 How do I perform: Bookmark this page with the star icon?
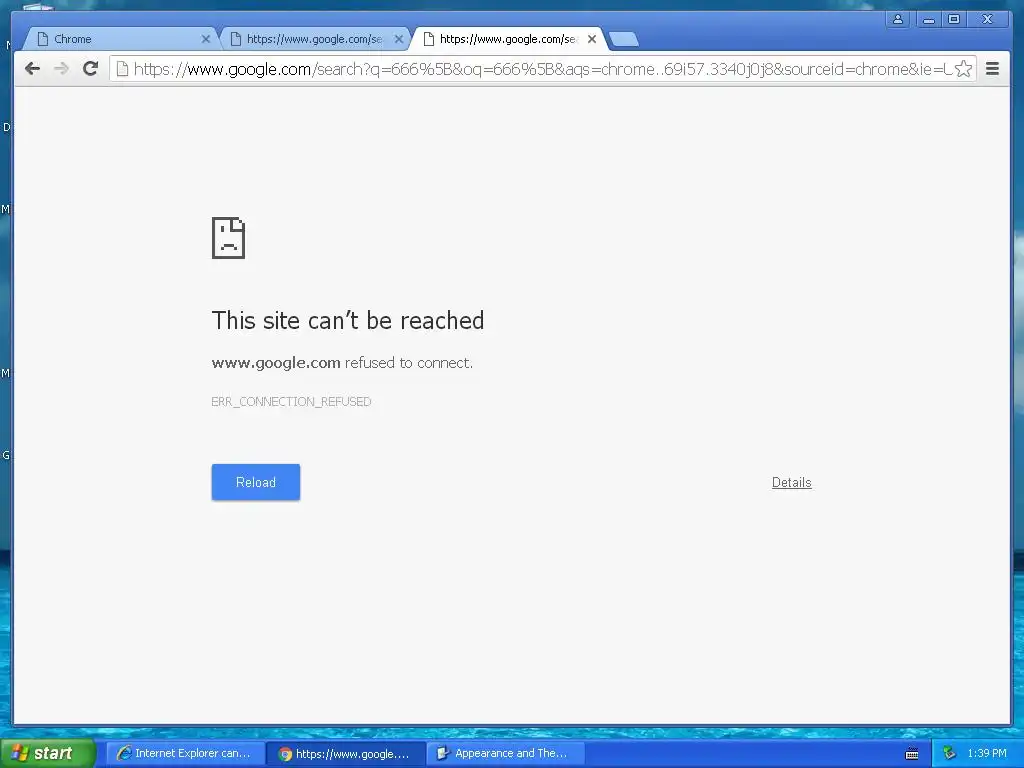pyautogui.click(x=963, y=69)
